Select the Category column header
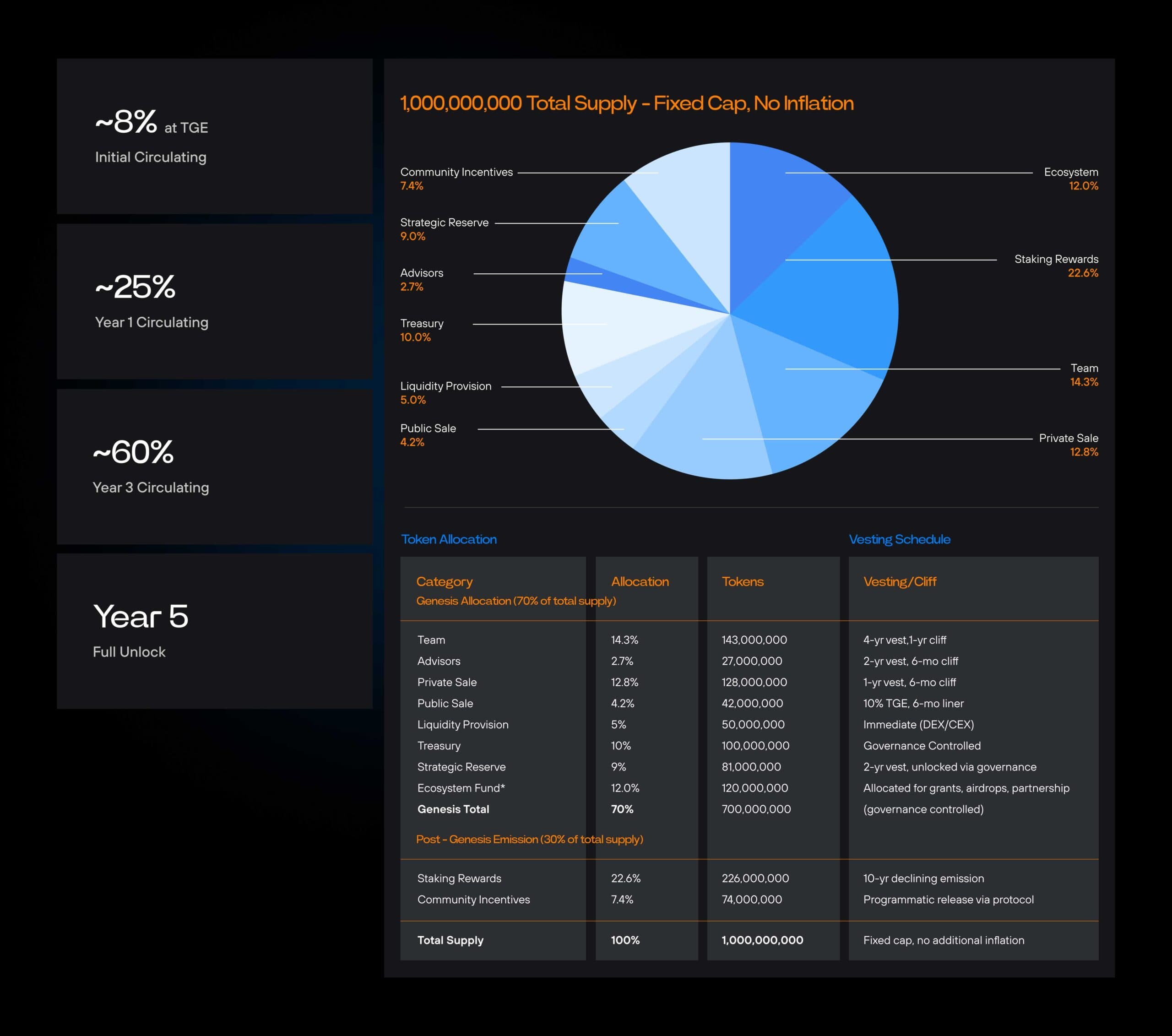This screenshot has width=1172, height=1036. coord(445,581)
